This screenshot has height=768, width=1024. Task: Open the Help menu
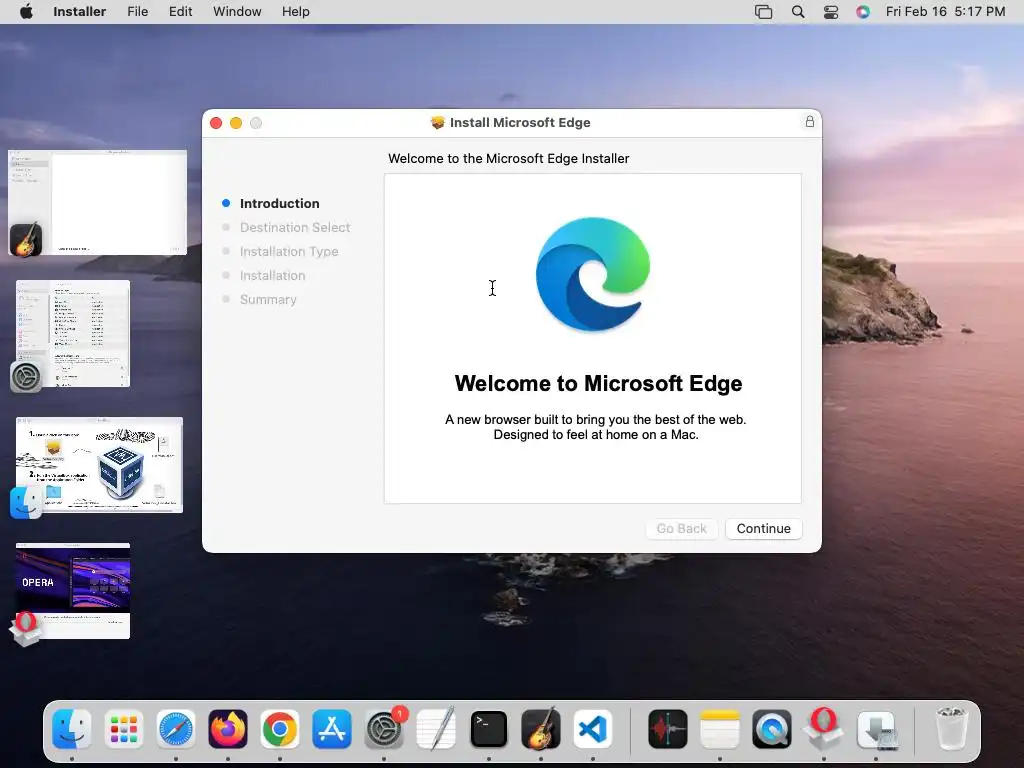pyautogui.click(x=295, y=12)
